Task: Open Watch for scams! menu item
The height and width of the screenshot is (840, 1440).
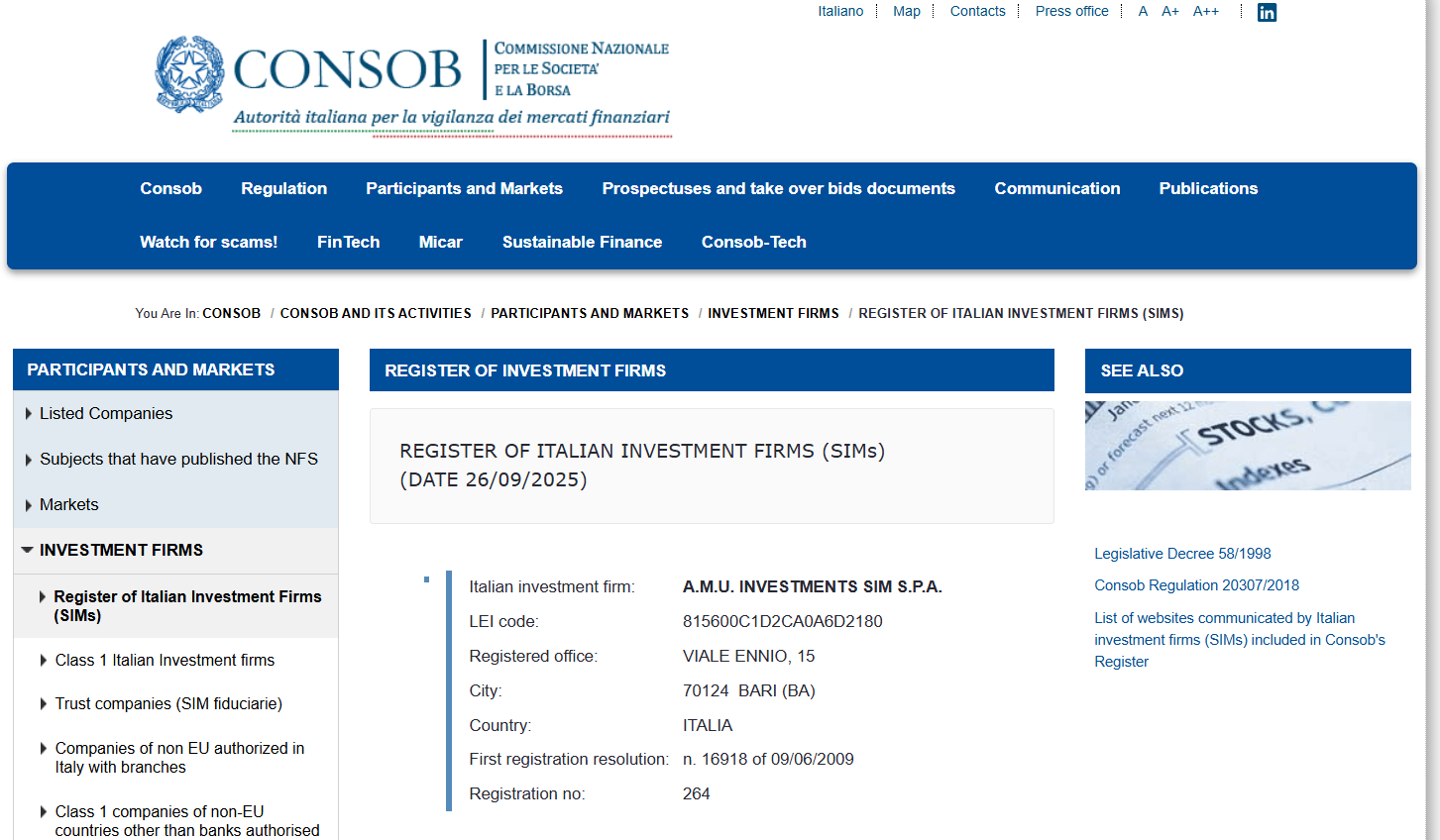Action: tap(208, 242)
